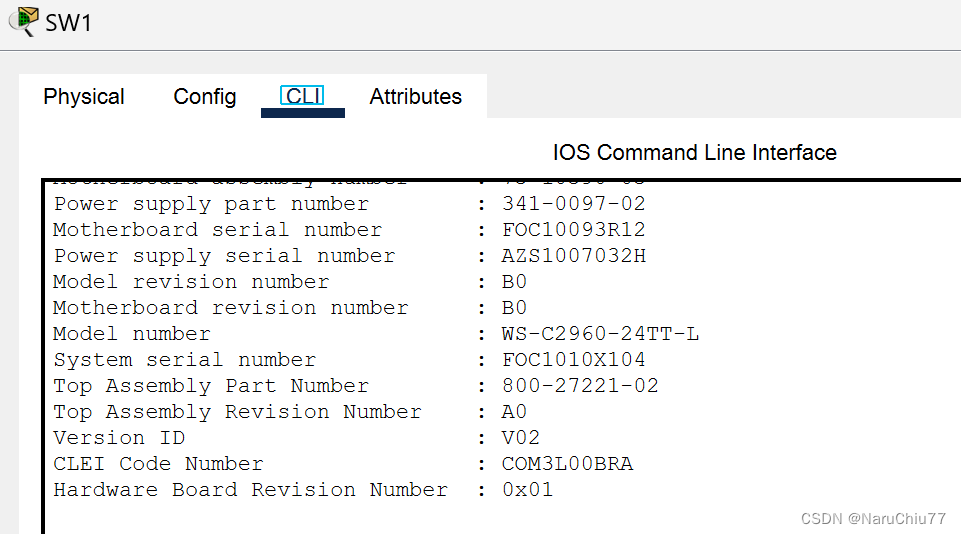This screenshot has width=961, height=534.
Task: Click the System serial number label
Action: pos(184,360)
